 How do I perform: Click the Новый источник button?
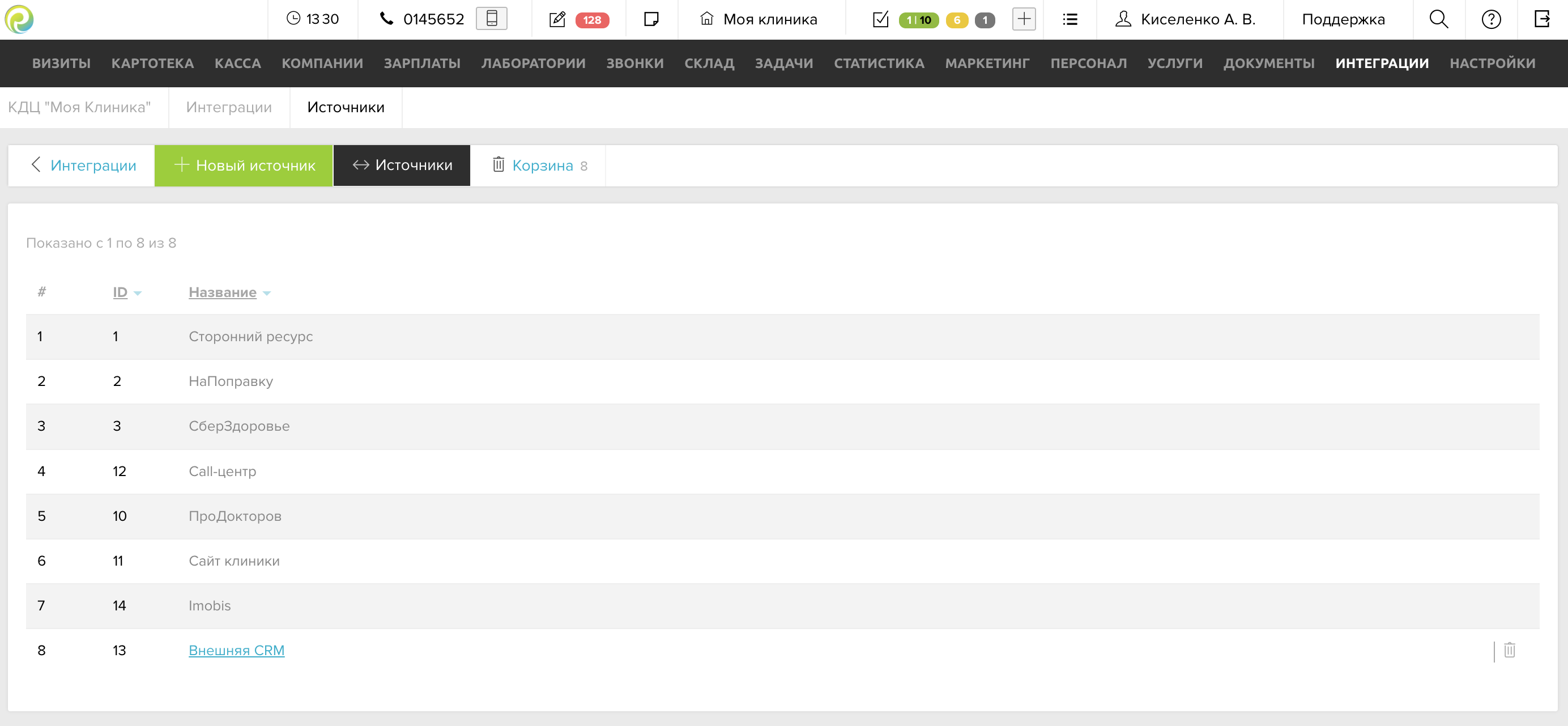[x=244, y=165]
